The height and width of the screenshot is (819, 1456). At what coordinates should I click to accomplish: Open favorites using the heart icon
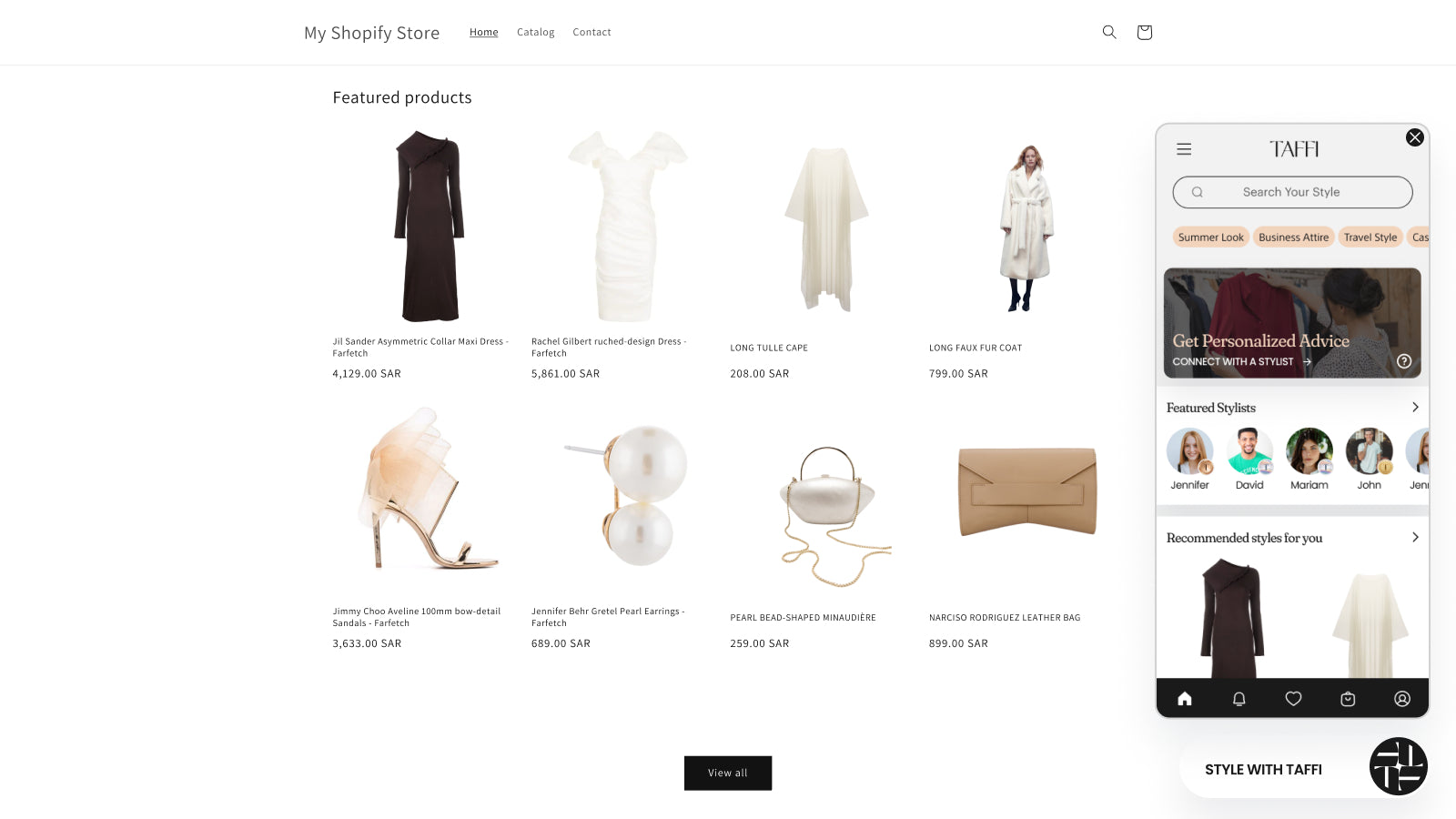pyautogui.click(x=1293, y=698)
